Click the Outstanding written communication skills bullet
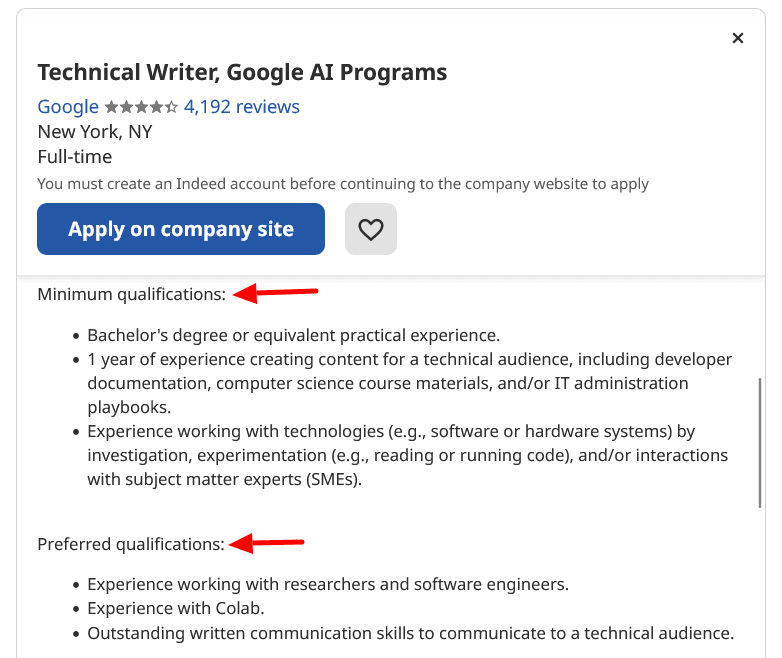The width and height of the screenshot is (782, 658). (410, 633)
